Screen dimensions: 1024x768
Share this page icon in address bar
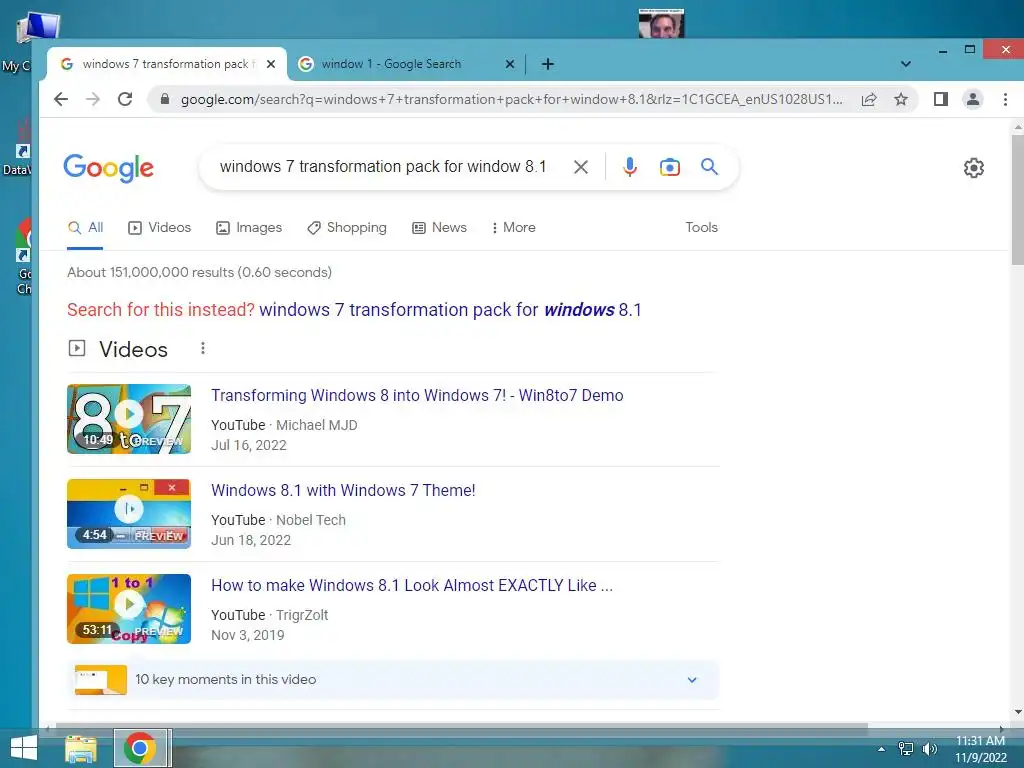(x=869, y=99)
